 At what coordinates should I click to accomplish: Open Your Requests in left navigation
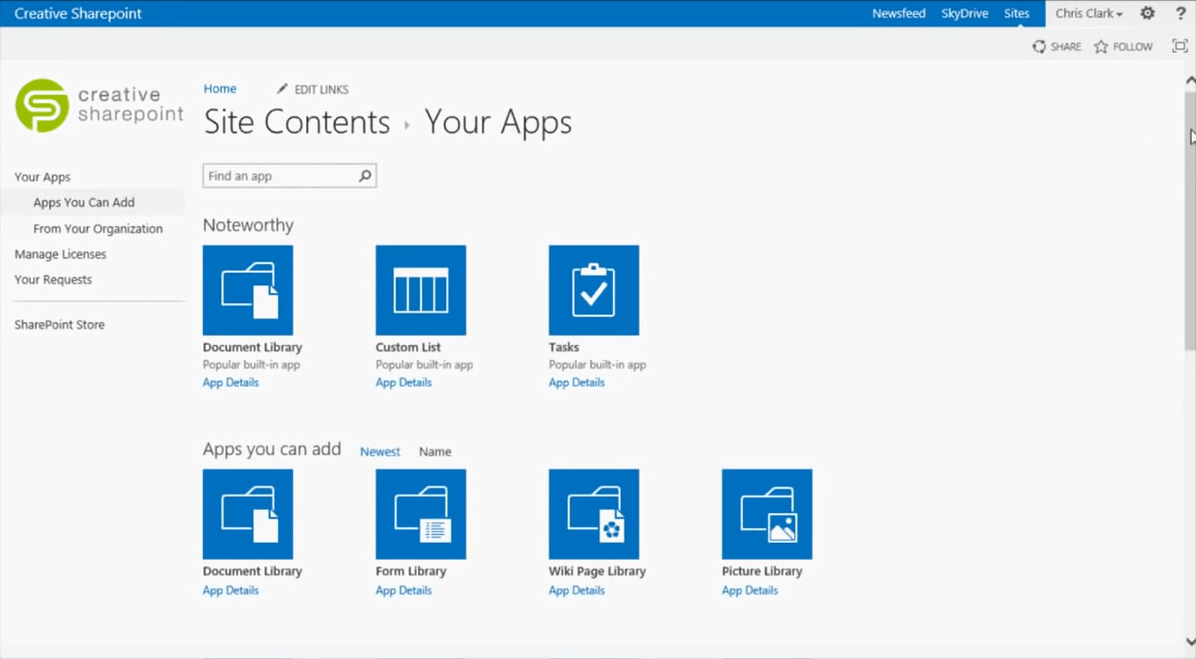click(53, 279)
